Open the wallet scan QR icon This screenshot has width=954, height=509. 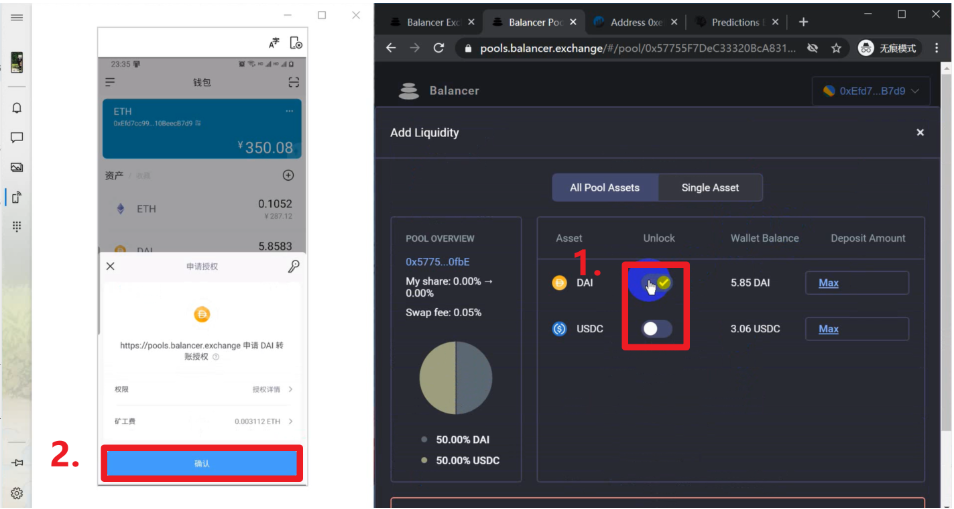[293, 82]
